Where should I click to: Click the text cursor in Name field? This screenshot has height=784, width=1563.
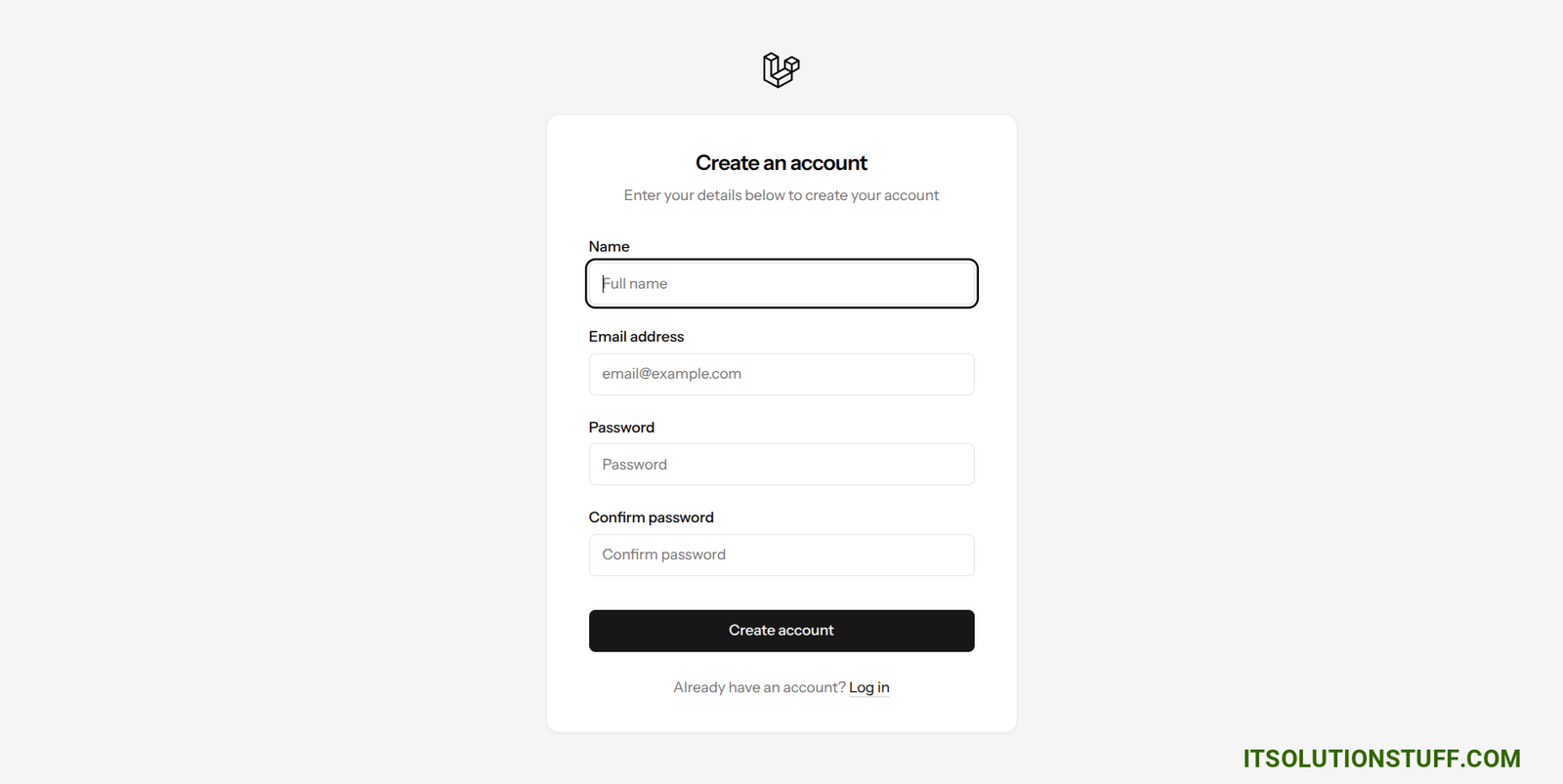[603, 284]
